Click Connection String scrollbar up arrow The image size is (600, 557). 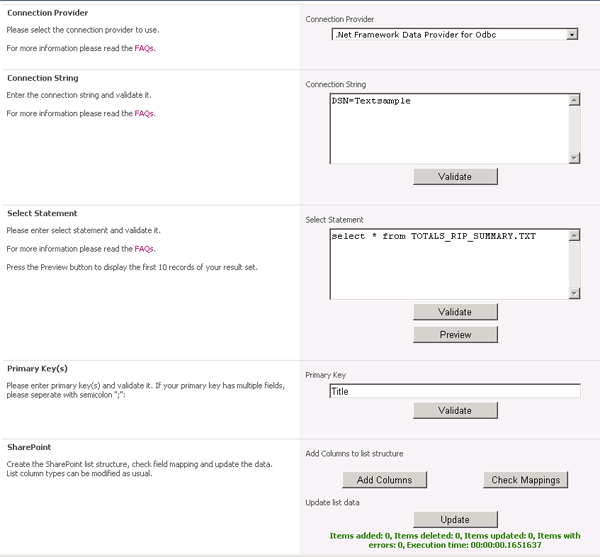point(574,100)
